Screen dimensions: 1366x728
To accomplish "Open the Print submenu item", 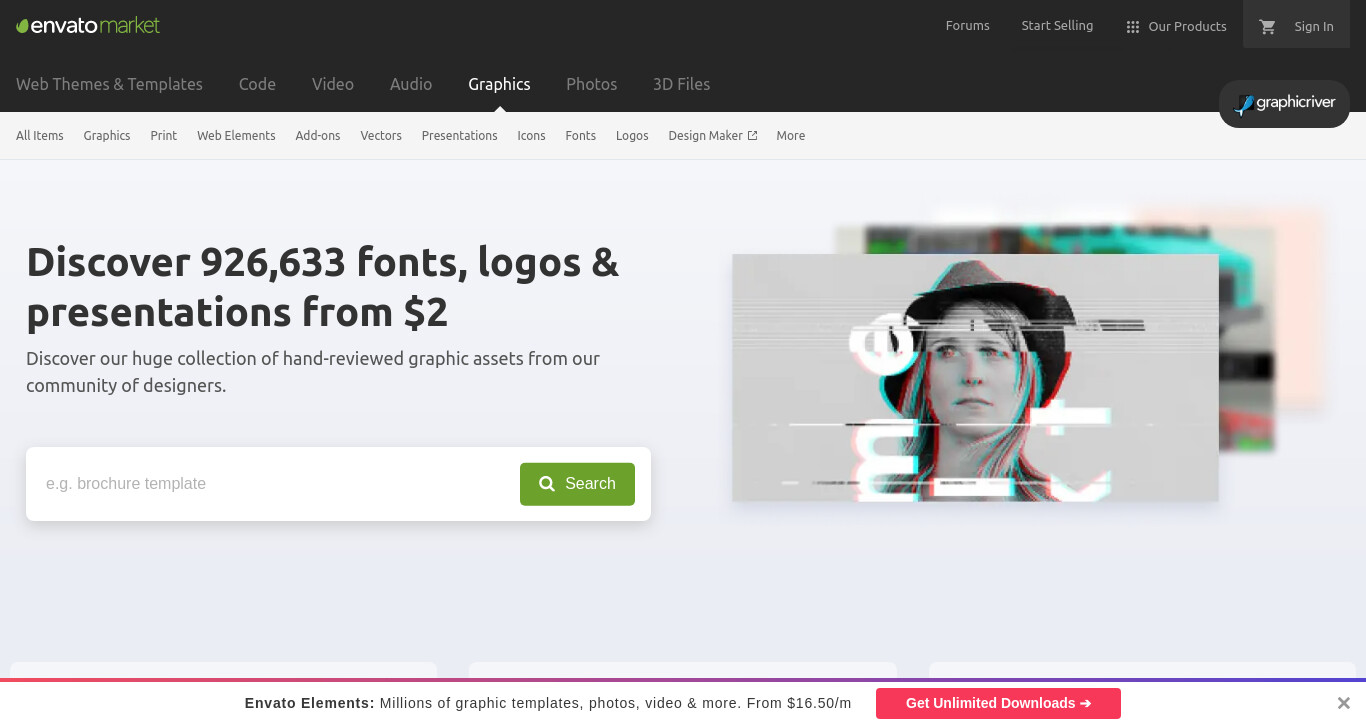I will point(164,136).
